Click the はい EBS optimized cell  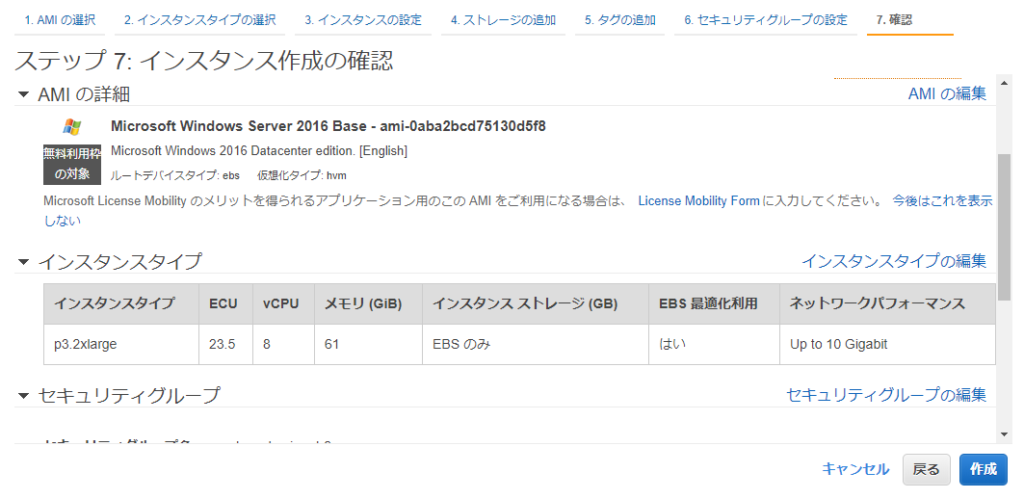pos(714,344)
